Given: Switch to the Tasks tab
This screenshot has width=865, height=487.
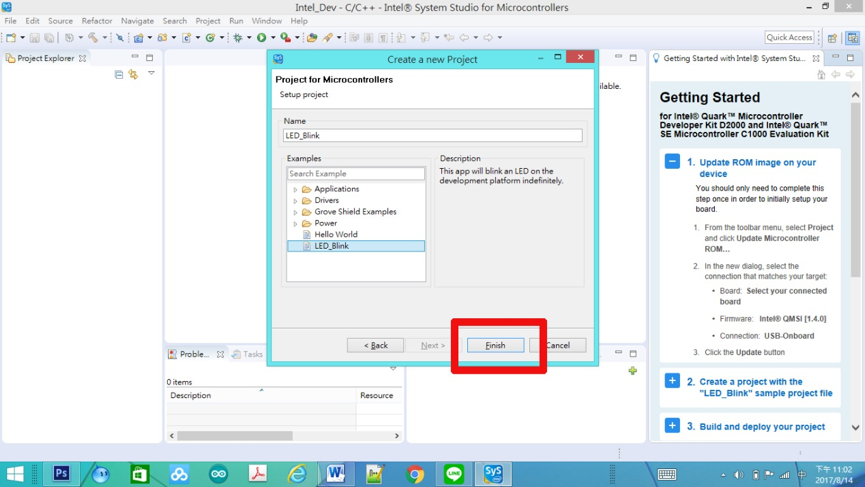Looking at the screenshot, I should (x=247, y=354).
